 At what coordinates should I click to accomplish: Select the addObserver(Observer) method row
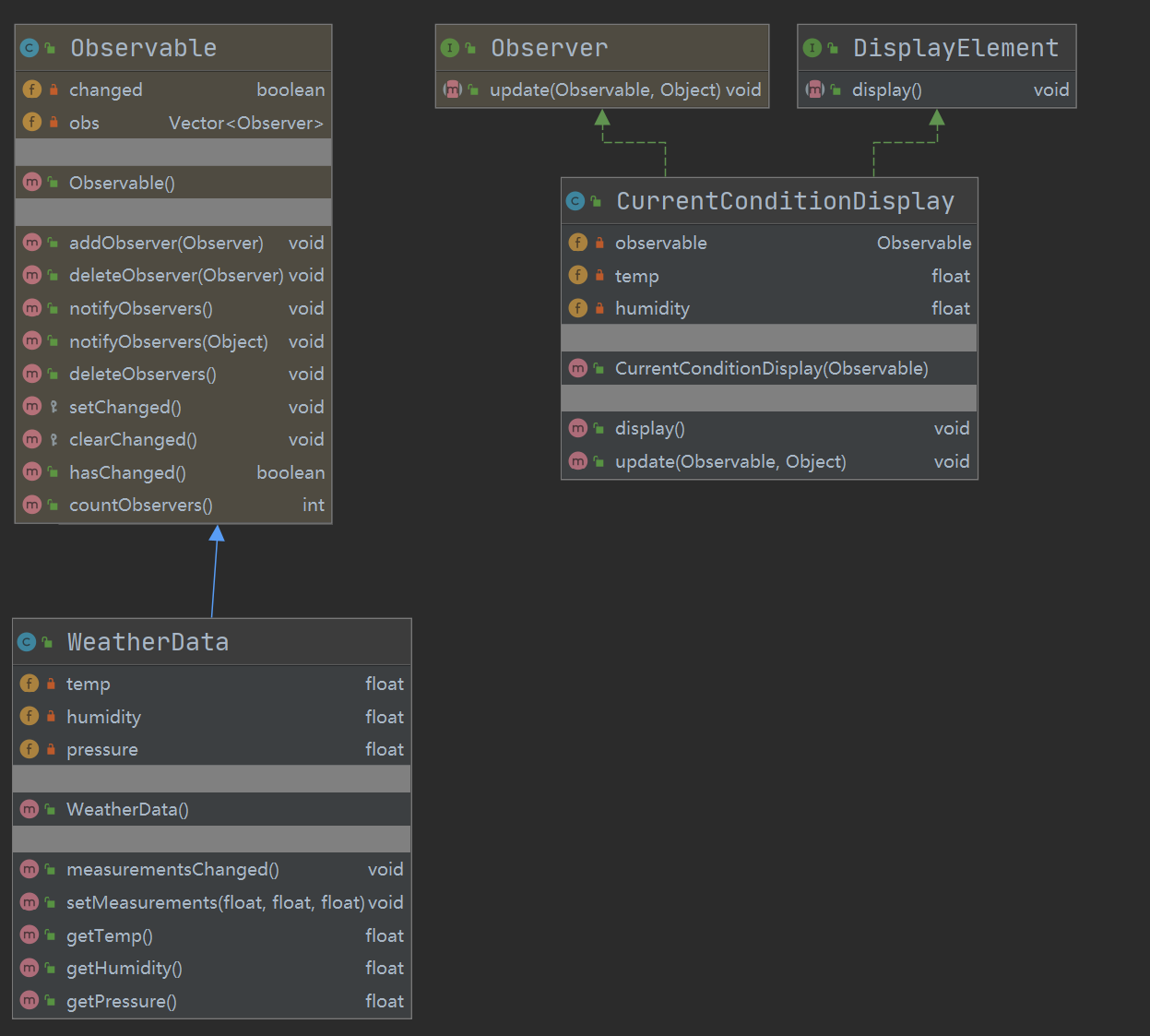[166, 243]
